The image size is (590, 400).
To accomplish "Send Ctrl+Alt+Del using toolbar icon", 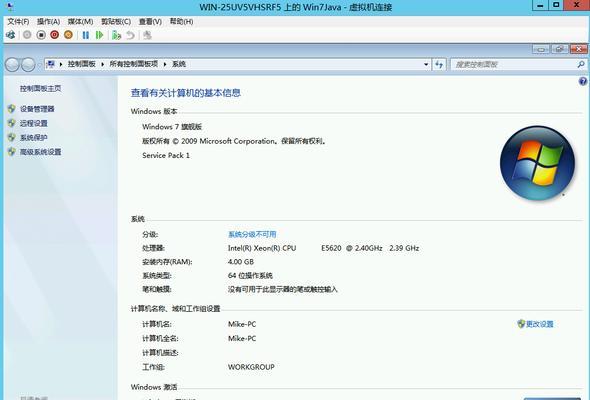I will [x=11, y=35].
